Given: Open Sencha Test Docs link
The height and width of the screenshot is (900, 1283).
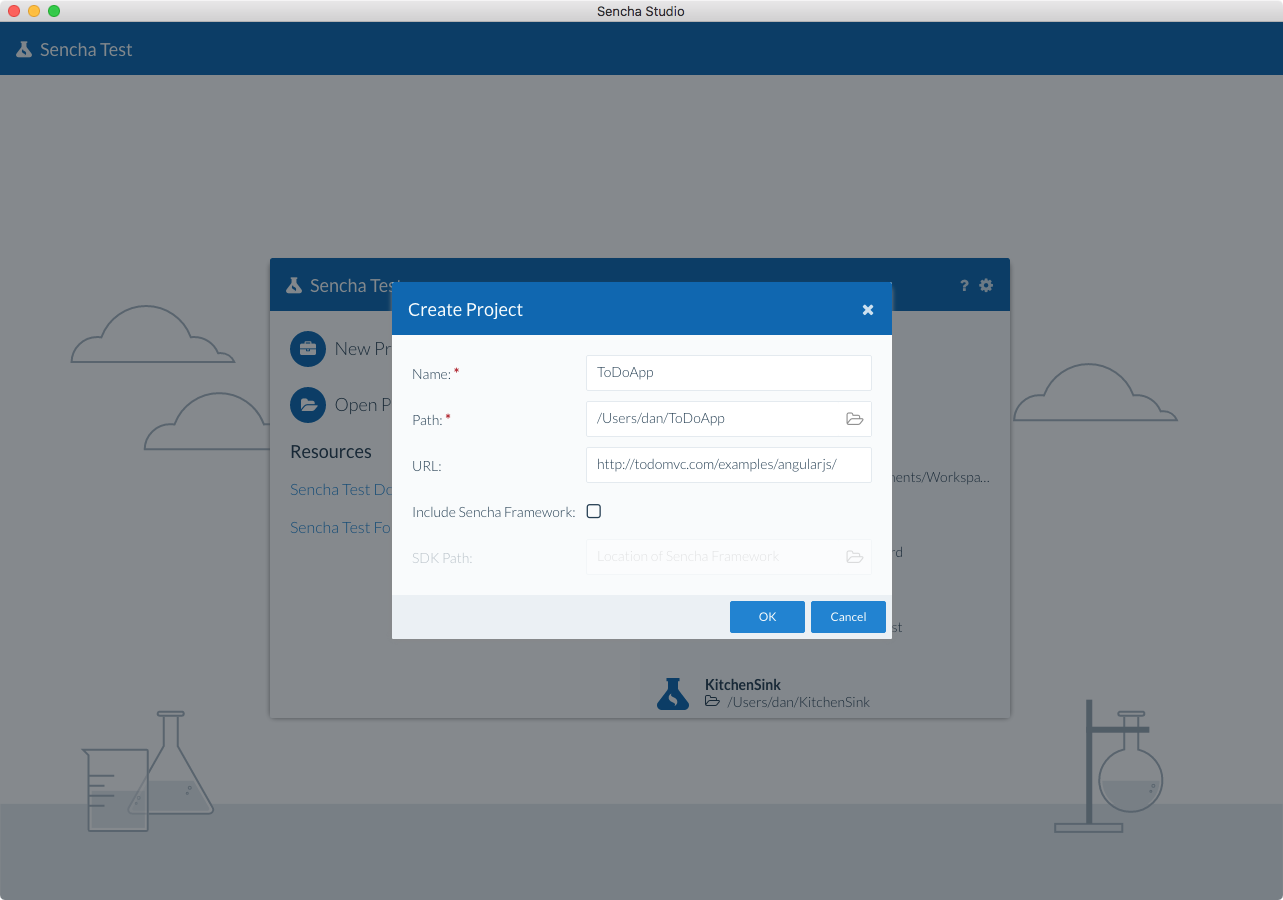Looking at the screenshot, I should coord(340,489).
